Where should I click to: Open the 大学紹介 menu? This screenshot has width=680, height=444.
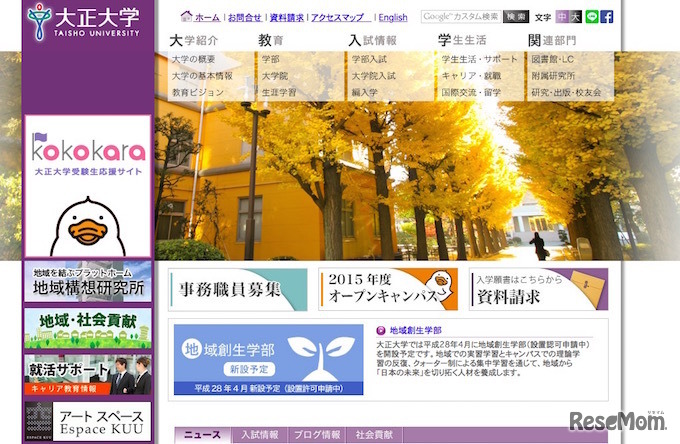click(194, 40)
